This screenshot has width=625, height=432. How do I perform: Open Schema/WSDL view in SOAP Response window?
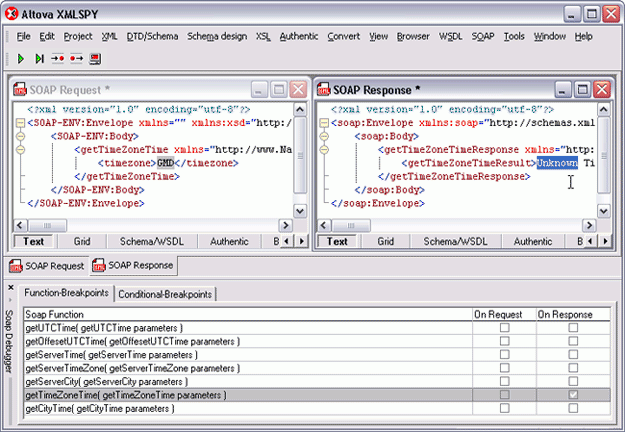tap(455, 242)
